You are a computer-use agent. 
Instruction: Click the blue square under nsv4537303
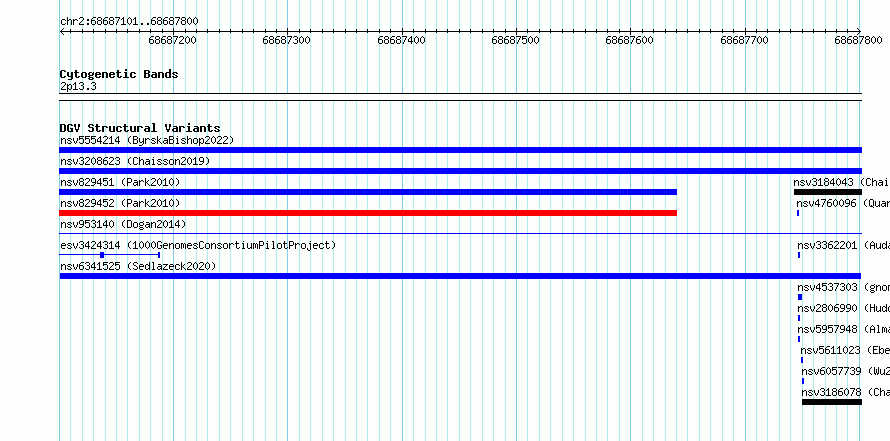(x=800, y=297)
